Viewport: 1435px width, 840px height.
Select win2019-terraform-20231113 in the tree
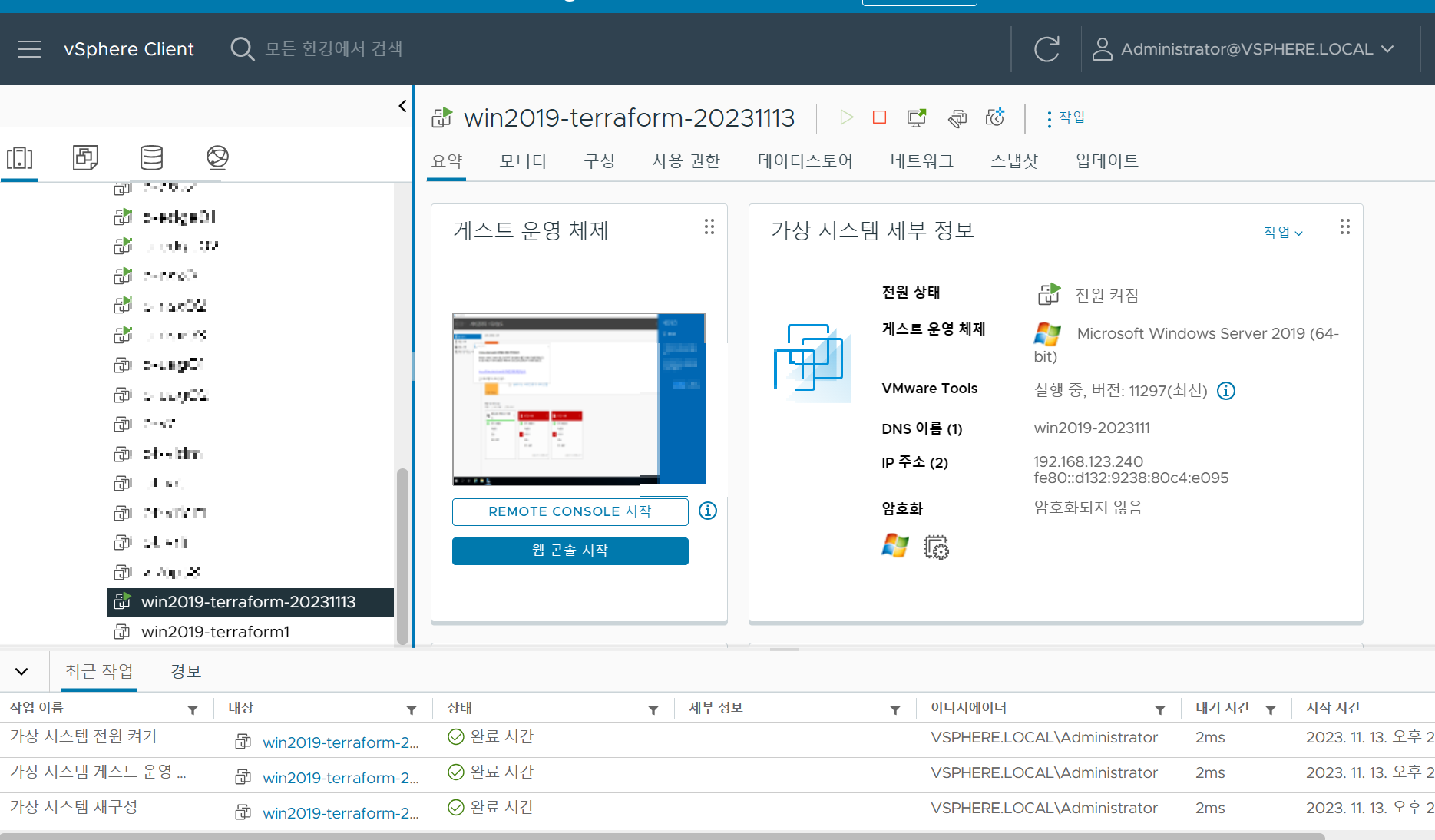coord(250,602)
